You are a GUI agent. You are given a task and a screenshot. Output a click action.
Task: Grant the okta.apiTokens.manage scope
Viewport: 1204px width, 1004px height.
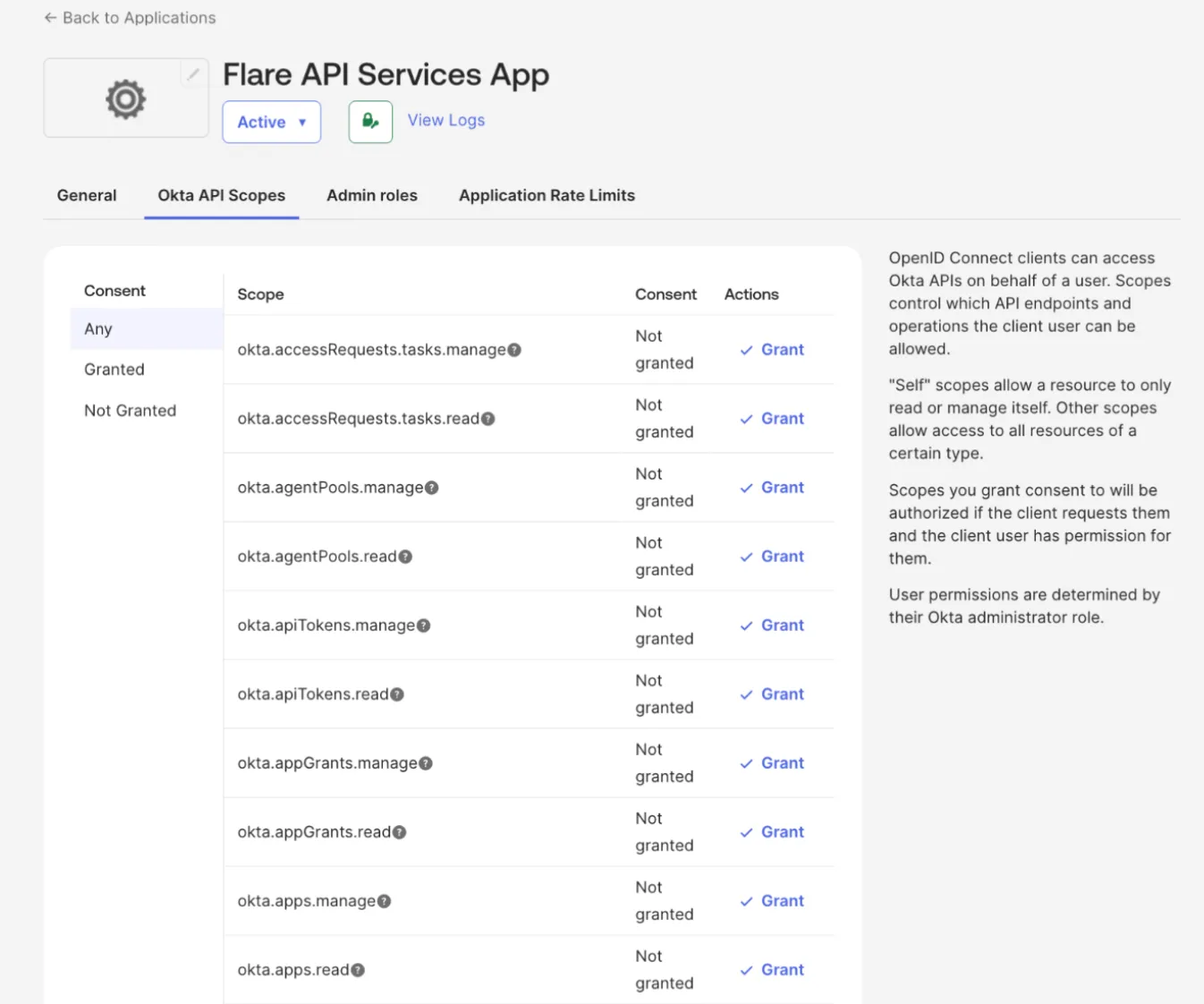tap(772, 625)
